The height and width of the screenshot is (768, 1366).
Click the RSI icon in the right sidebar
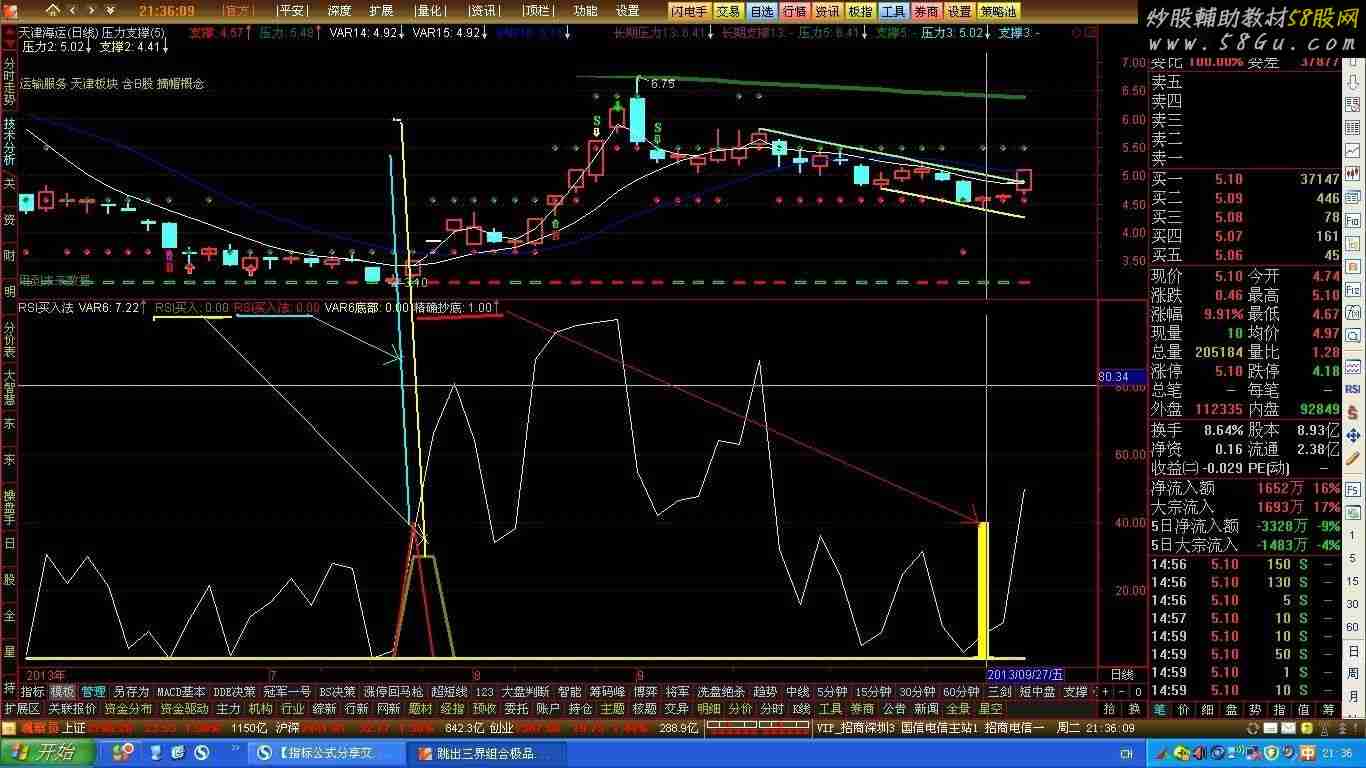[x=1353, y=389]
